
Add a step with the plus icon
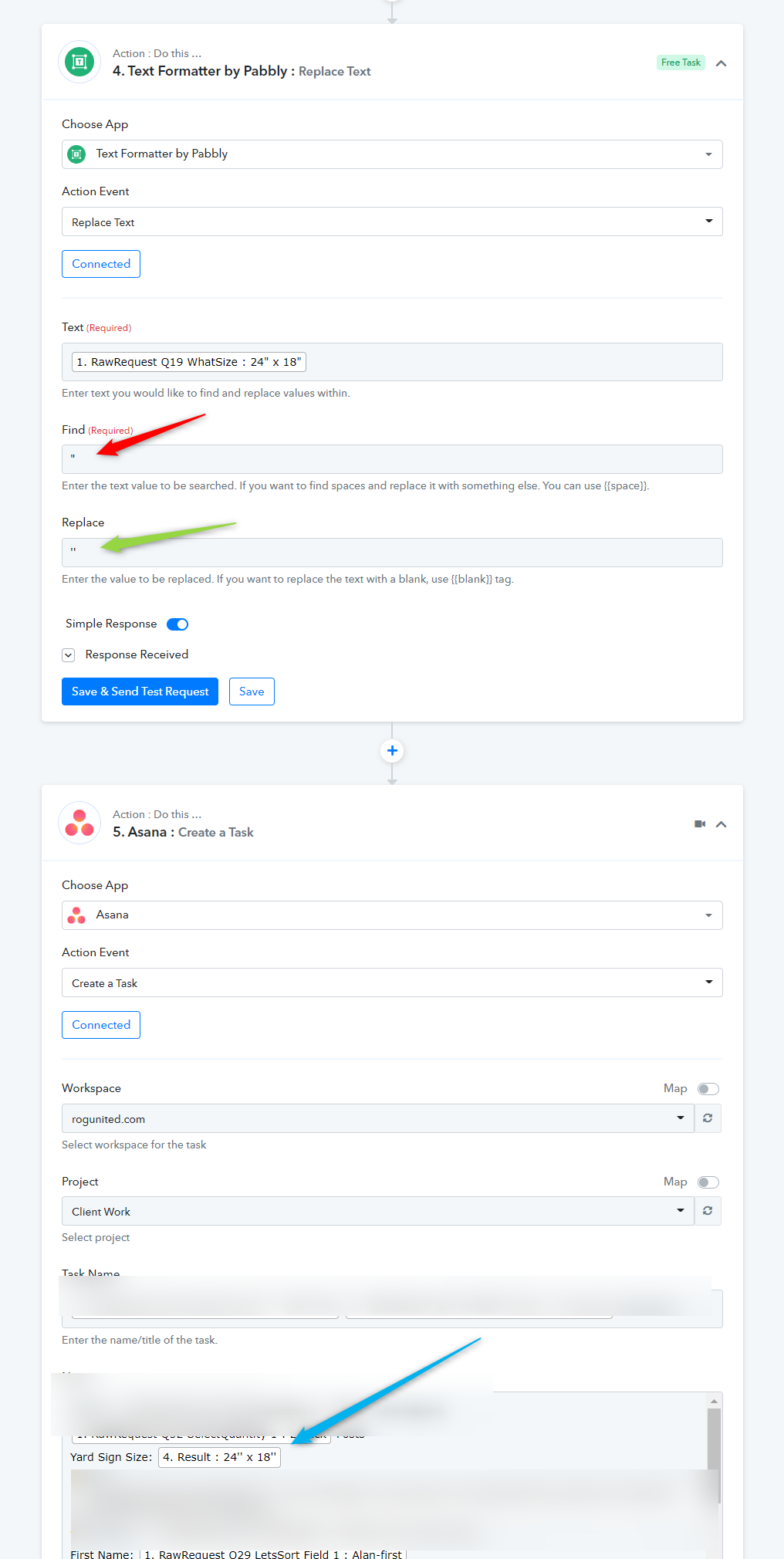coord(392,750)
